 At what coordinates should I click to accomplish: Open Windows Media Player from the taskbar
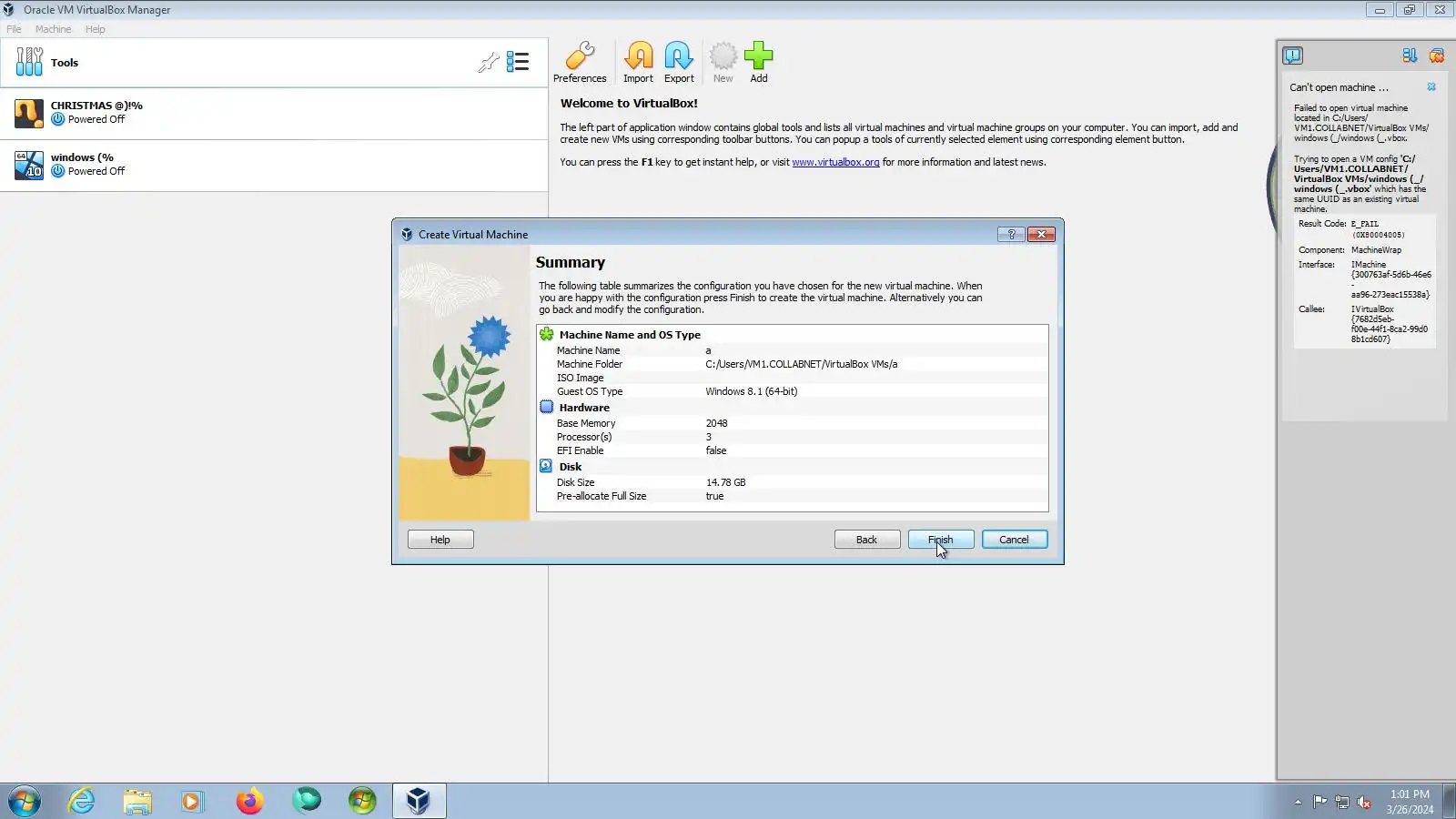coord(192,802)
